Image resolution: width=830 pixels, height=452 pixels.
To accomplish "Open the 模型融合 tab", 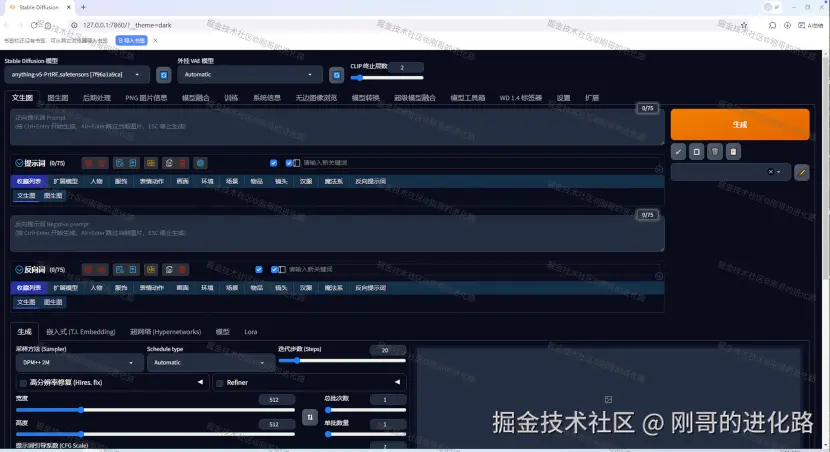I will [196, 98].
